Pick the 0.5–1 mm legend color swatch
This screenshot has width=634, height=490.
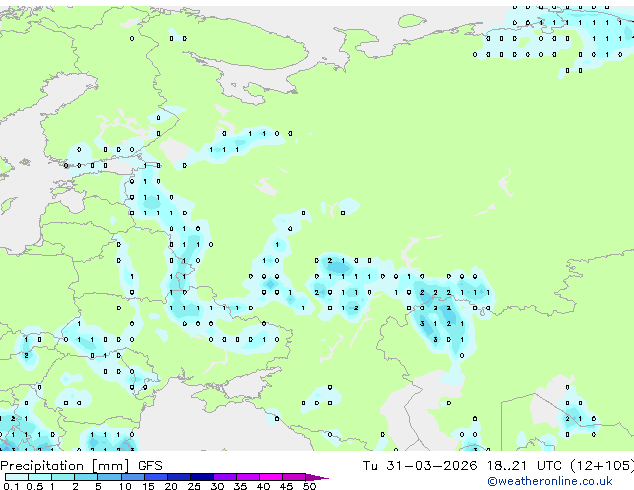[40, 477]
